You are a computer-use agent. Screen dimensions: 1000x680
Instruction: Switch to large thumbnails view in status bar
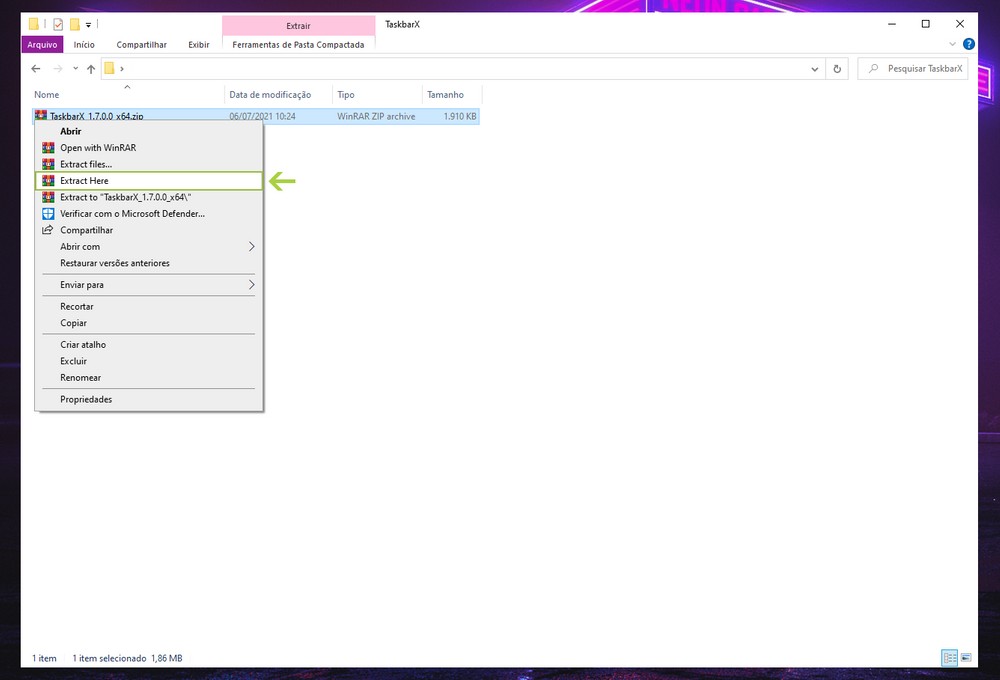point(965,657)
